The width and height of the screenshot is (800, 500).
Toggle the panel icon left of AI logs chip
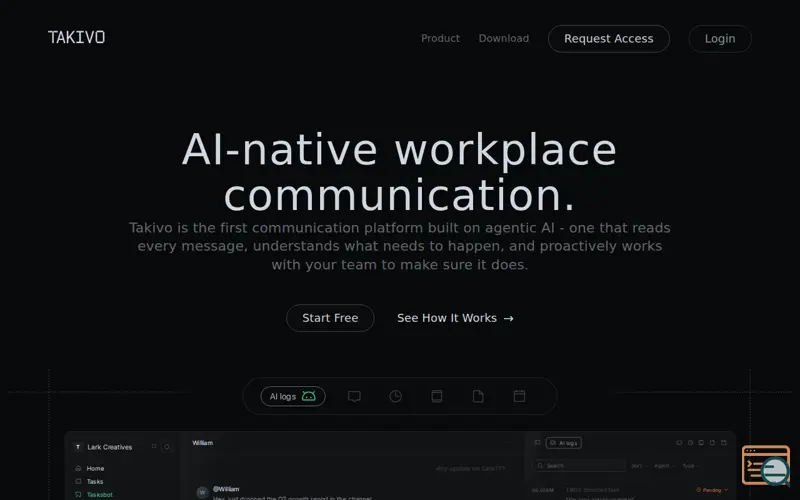[x=537, y=442]
